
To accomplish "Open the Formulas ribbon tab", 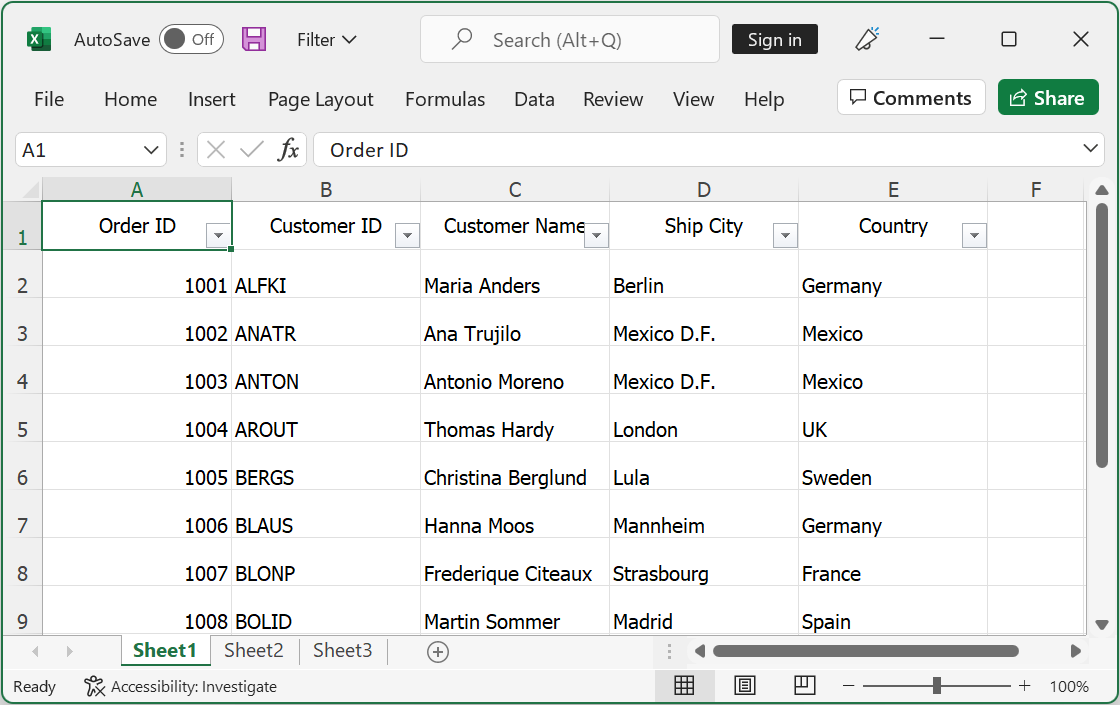I will coord(445,99).
